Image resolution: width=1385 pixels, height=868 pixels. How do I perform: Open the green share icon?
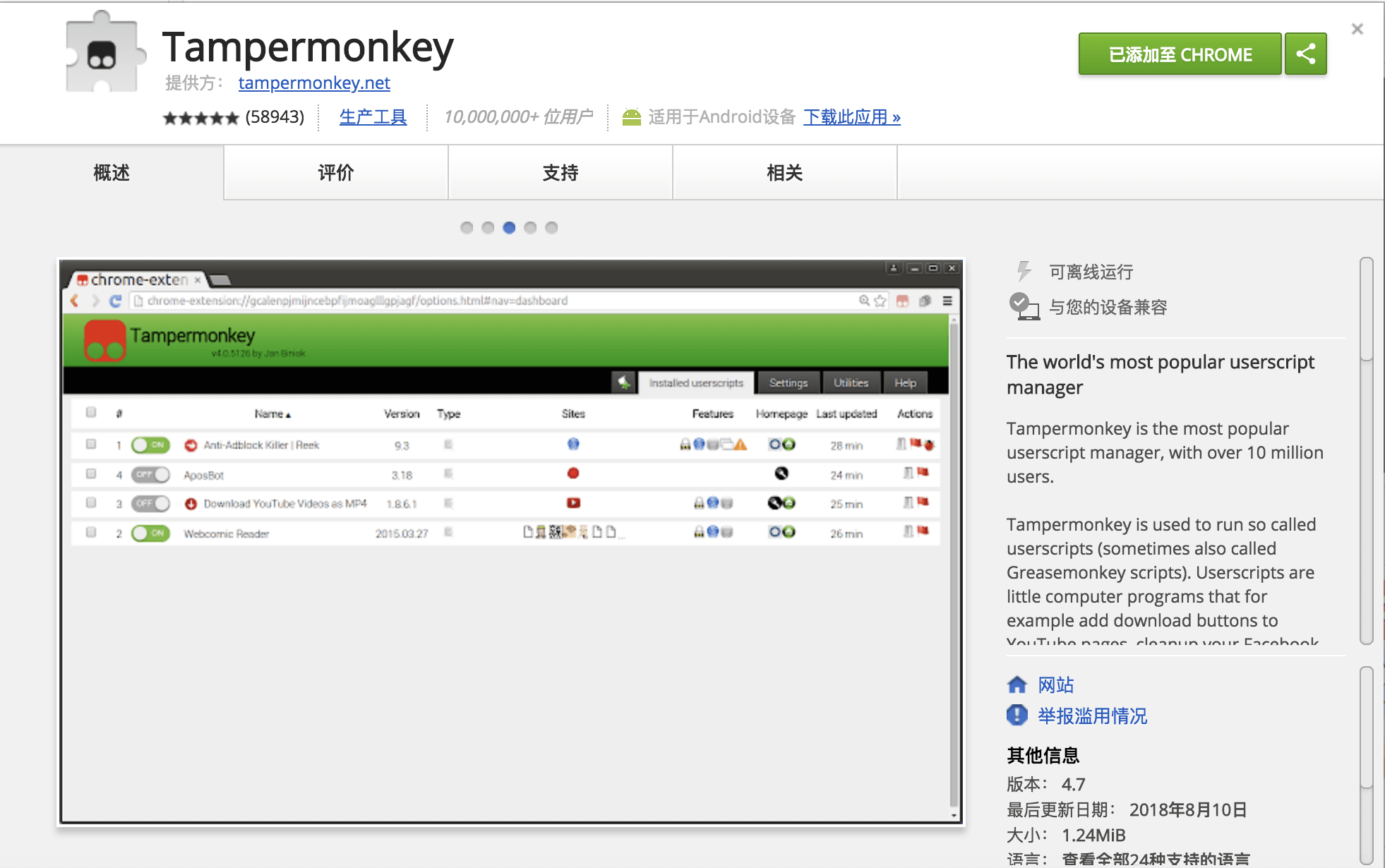click(1305, 53)
